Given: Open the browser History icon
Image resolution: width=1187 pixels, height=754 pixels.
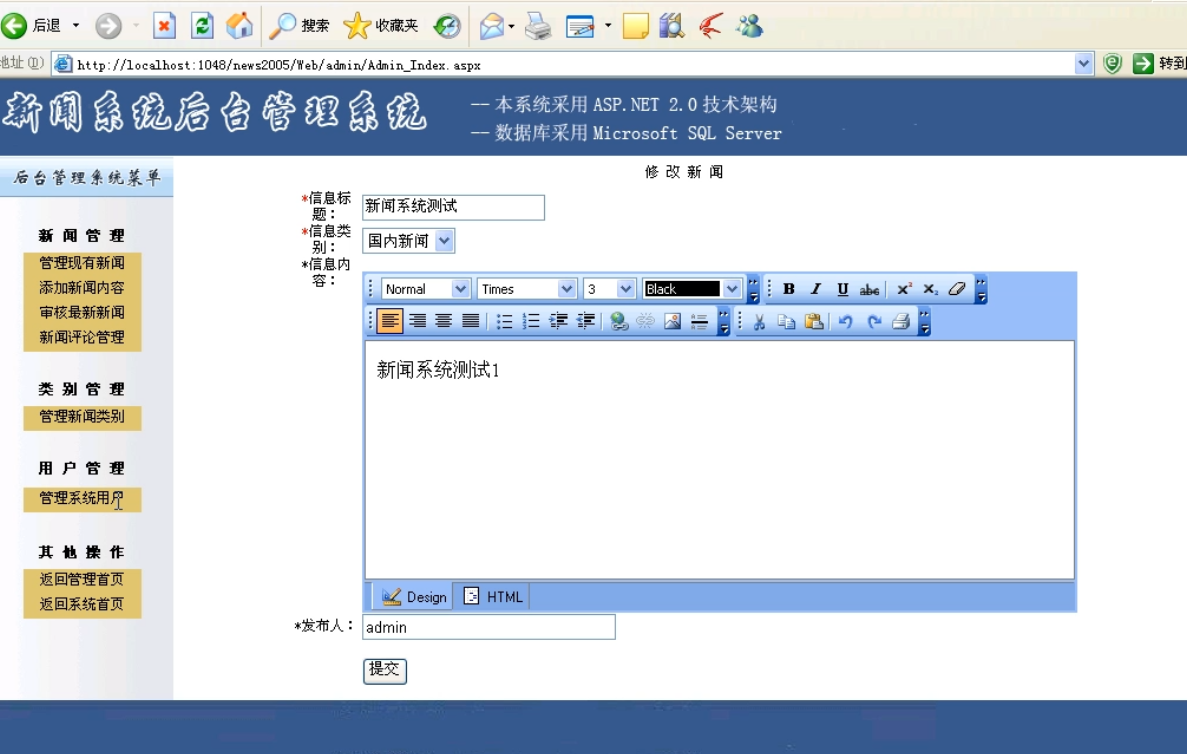Looking at the screenshot, I should click(447, 26).
